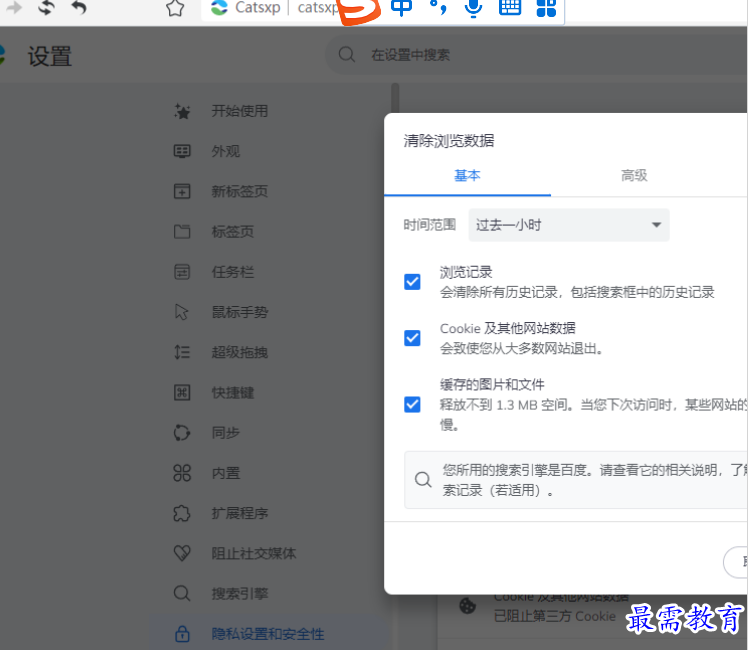Click the bookmark star icon
This screenshot has height=650, width=750.
[x=175, y=8]
